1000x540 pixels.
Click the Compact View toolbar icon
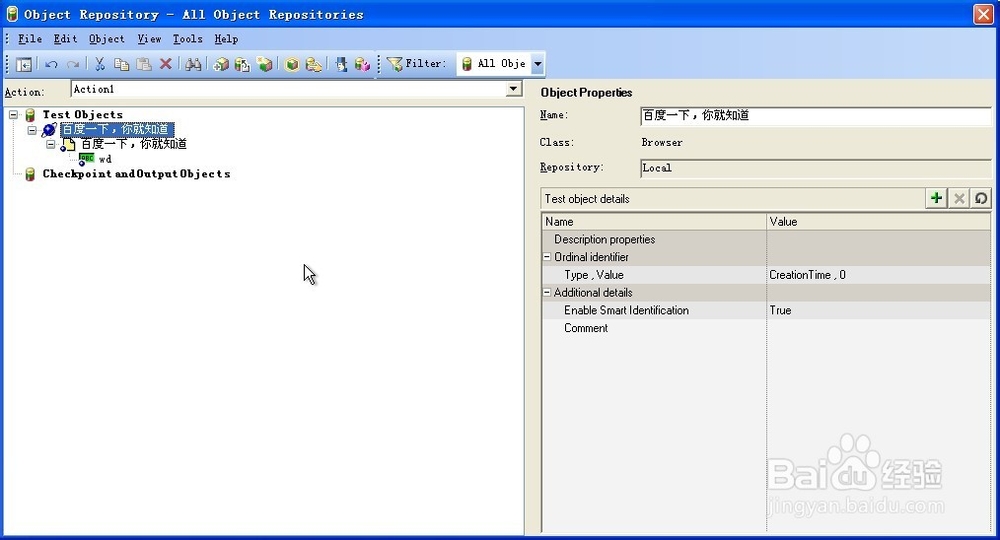(x=24, y=64)
